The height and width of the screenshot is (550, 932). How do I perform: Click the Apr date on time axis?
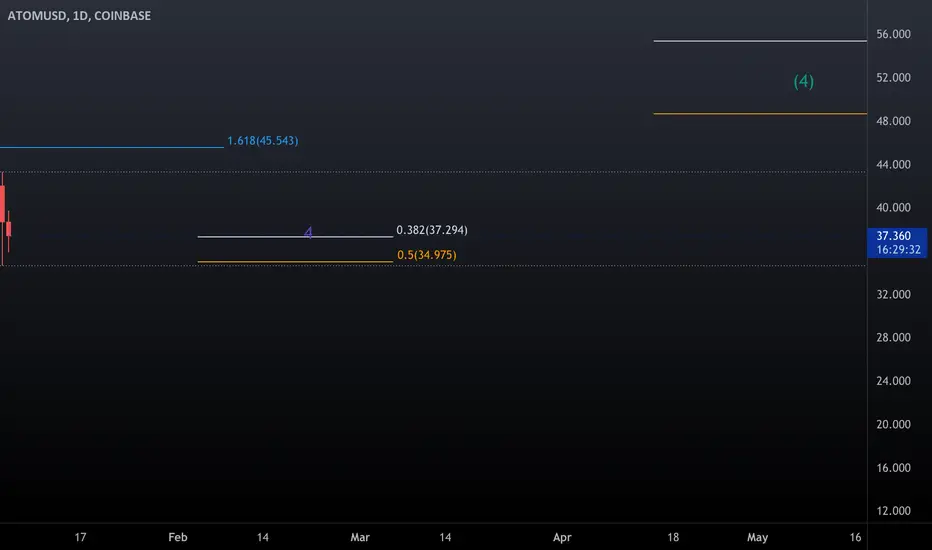click(562, 538)
